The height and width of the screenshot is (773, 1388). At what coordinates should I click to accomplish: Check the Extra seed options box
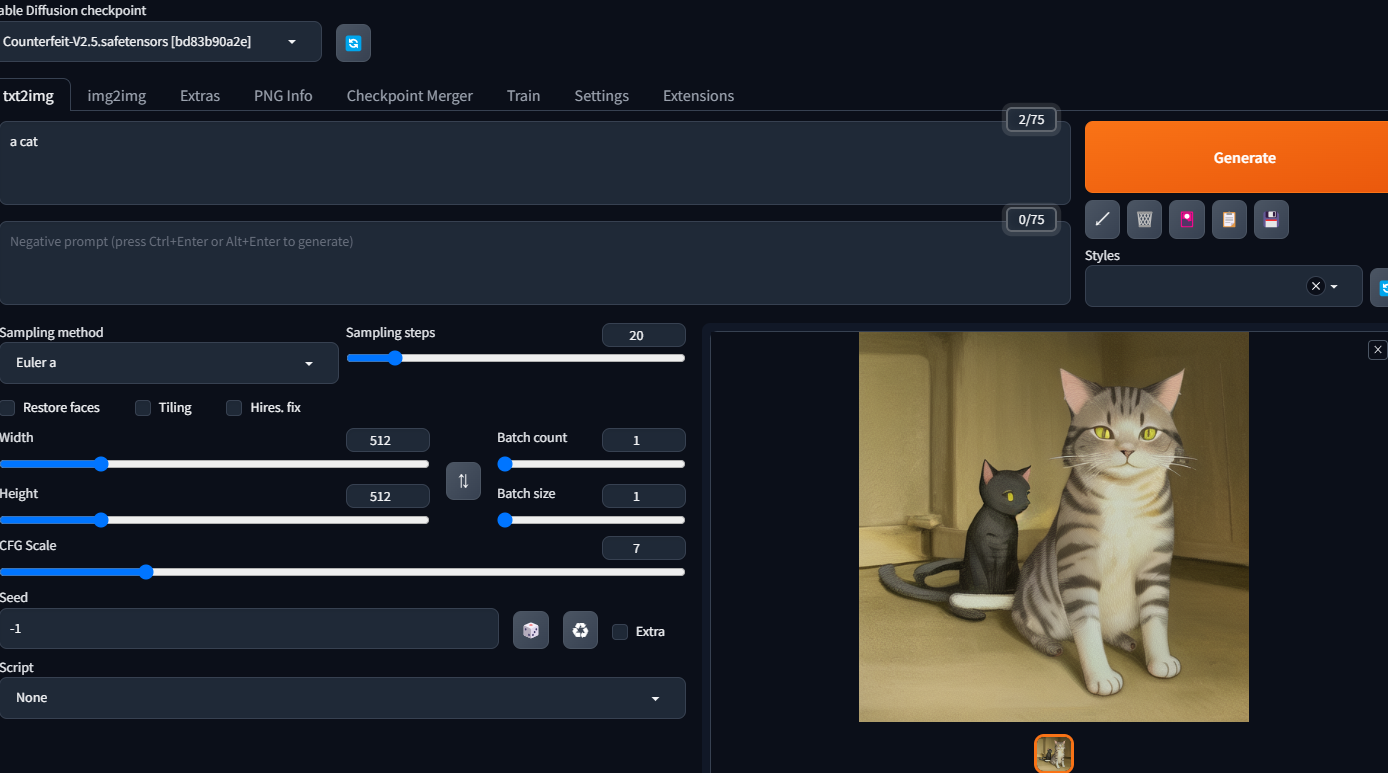[x=620, y=631]
